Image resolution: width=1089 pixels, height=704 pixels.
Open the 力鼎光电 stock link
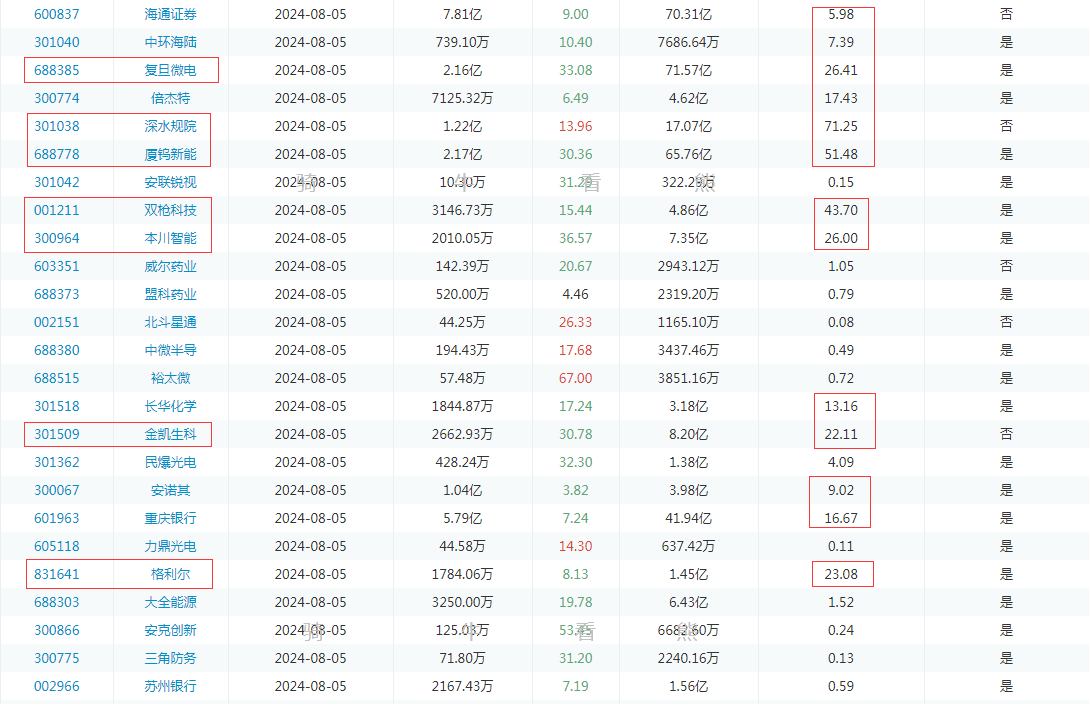coord(170,546)
